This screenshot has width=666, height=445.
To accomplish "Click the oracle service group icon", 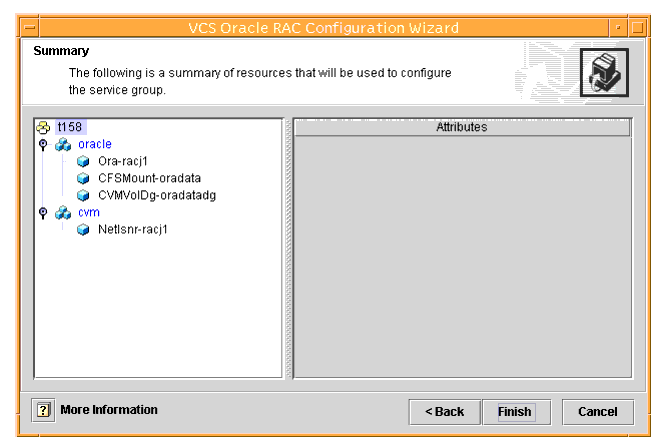I will [x=63, y=144].
